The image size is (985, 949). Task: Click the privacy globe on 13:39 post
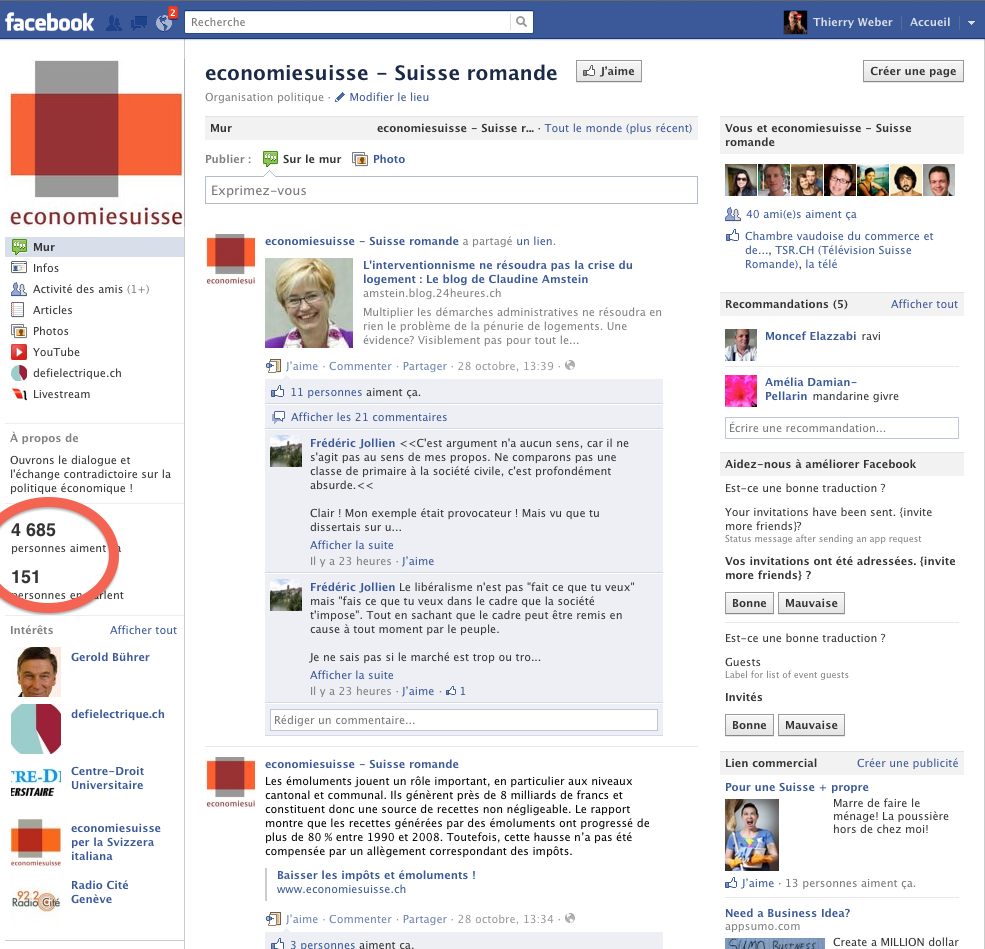click(x=570, y=366)
